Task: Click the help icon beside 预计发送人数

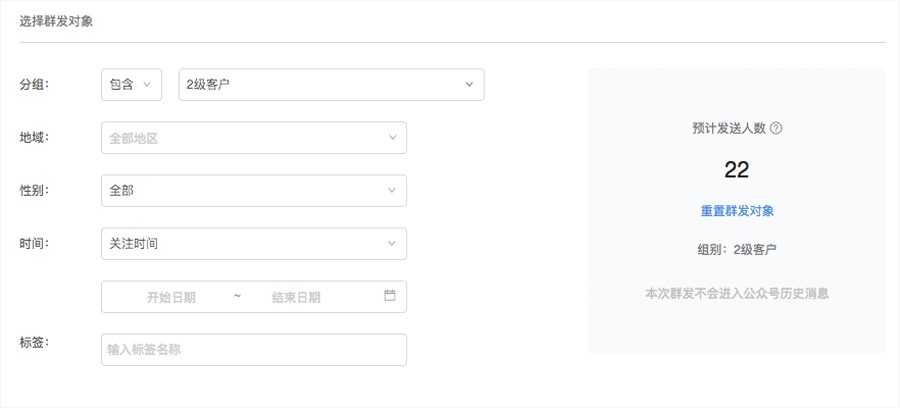Action: pyautogui.click(x=776, y=128)
